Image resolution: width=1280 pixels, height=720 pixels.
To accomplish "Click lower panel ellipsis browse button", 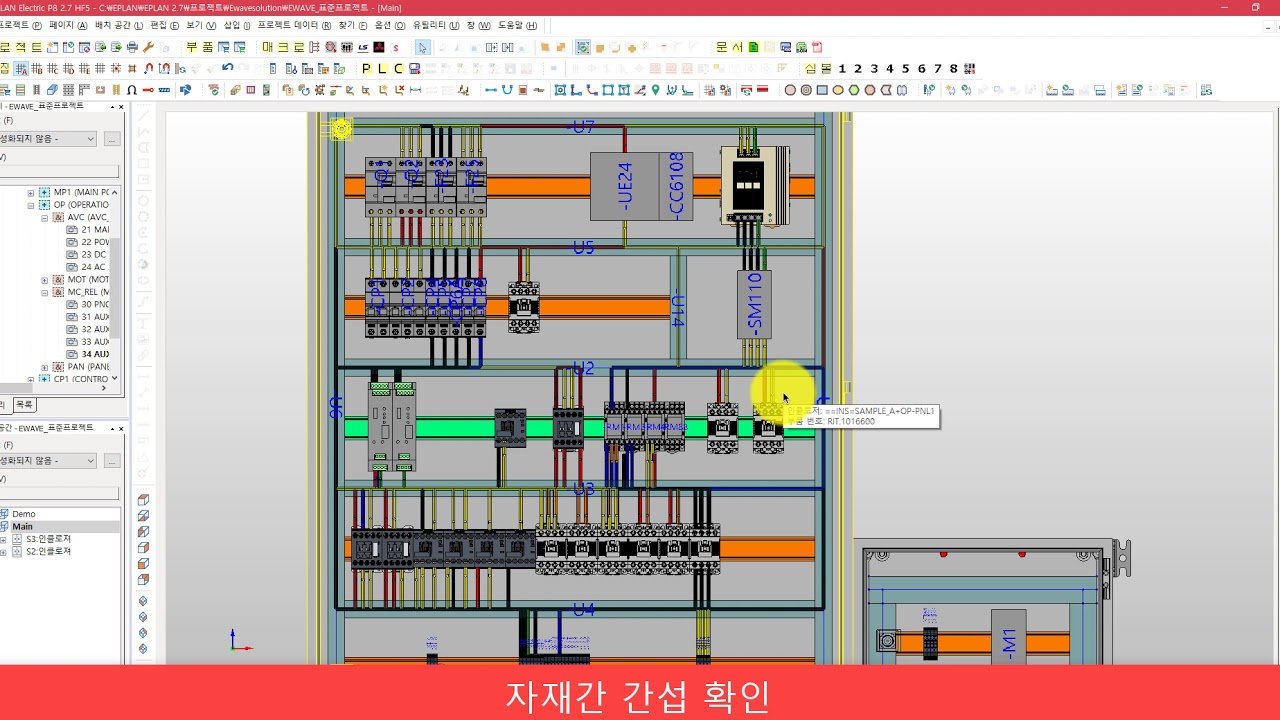I will pos(112,461).
